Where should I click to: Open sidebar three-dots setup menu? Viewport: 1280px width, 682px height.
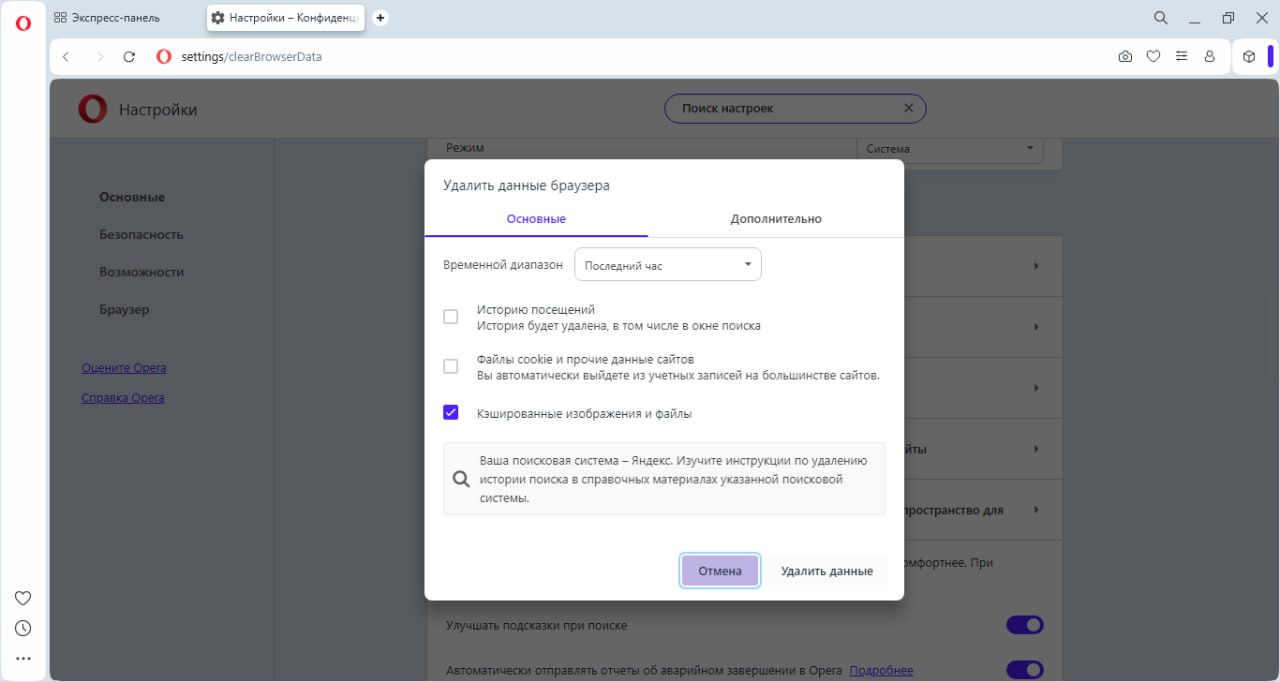pos(23,659)
